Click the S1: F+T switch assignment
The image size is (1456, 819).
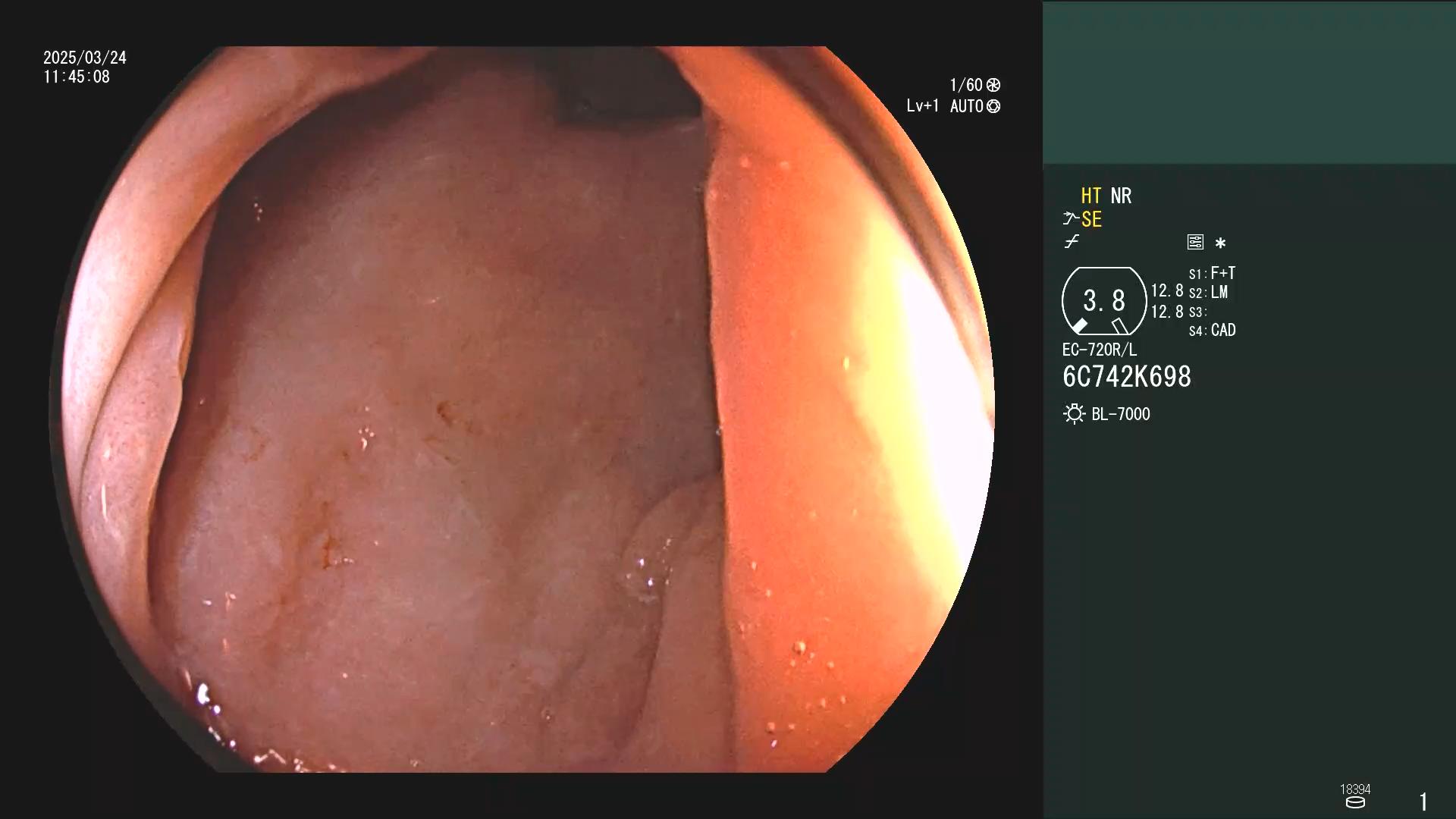tap(1212, 273)
